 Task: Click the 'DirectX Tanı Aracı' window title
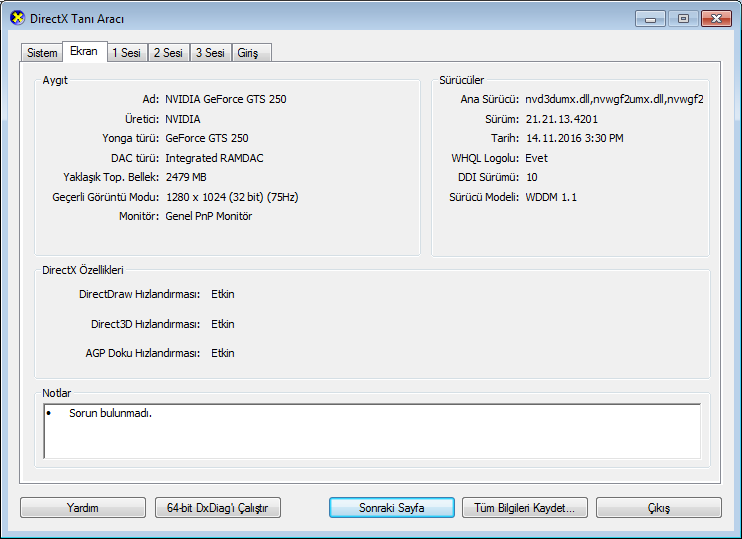[77, 18]
